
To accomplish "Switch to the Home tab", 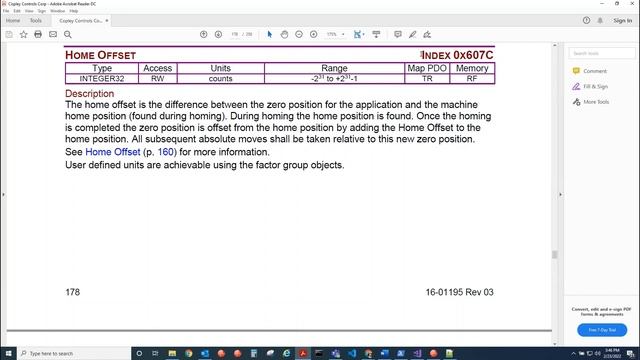I will pos(13,20).
